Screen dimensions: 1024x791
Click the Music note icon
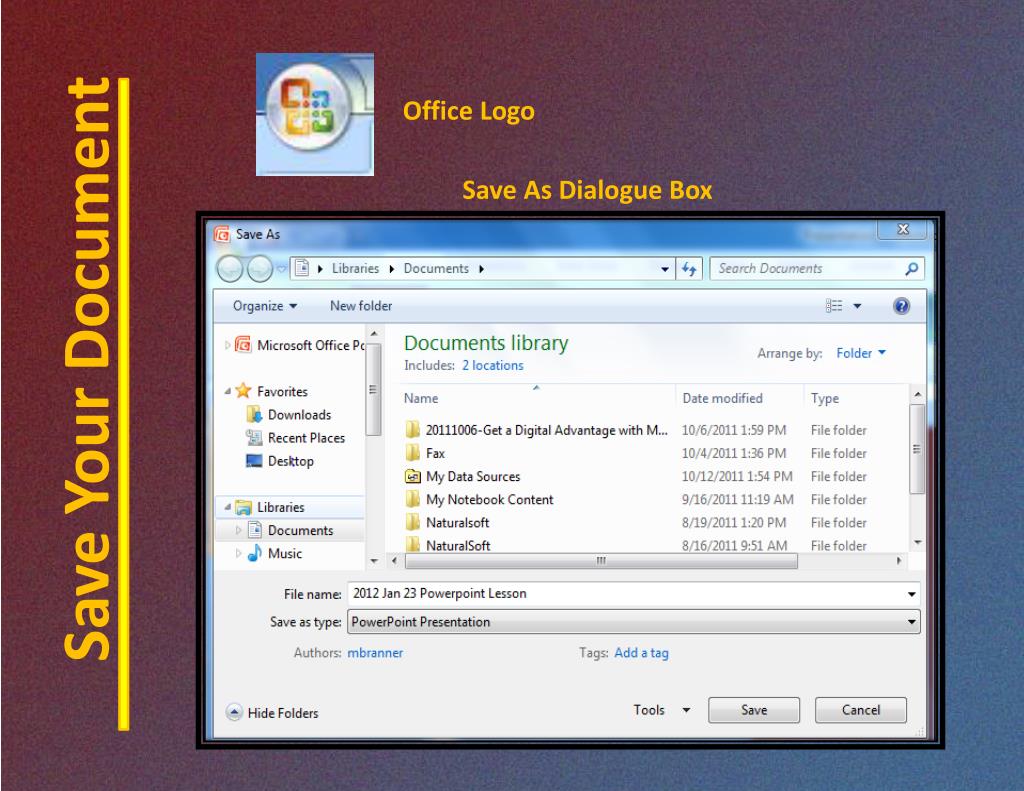[254, 553]
